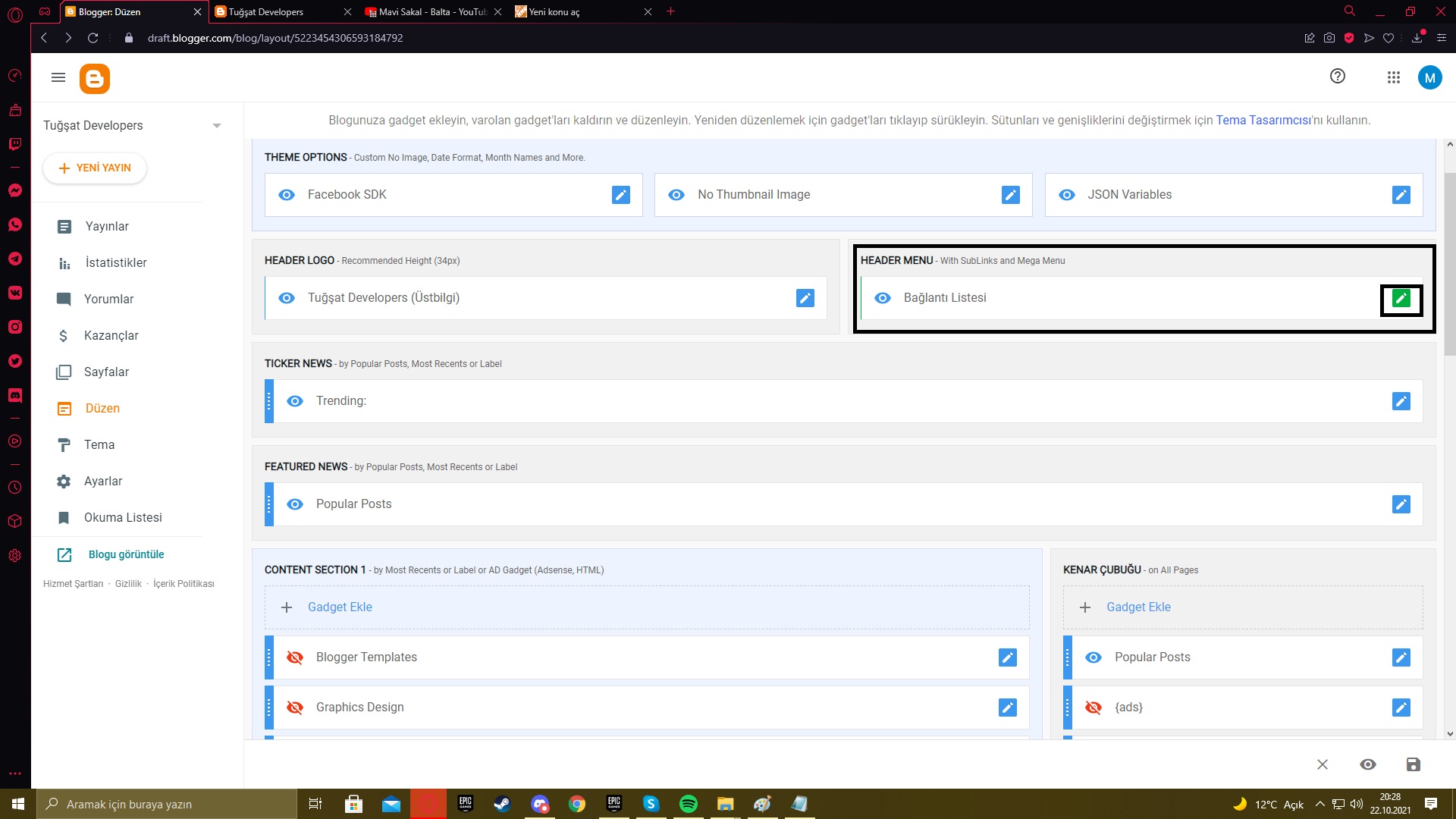This screenshot has width=1456, height=819.
Task: Open Steam from the taskbar
Action: (x=502, y=804)
